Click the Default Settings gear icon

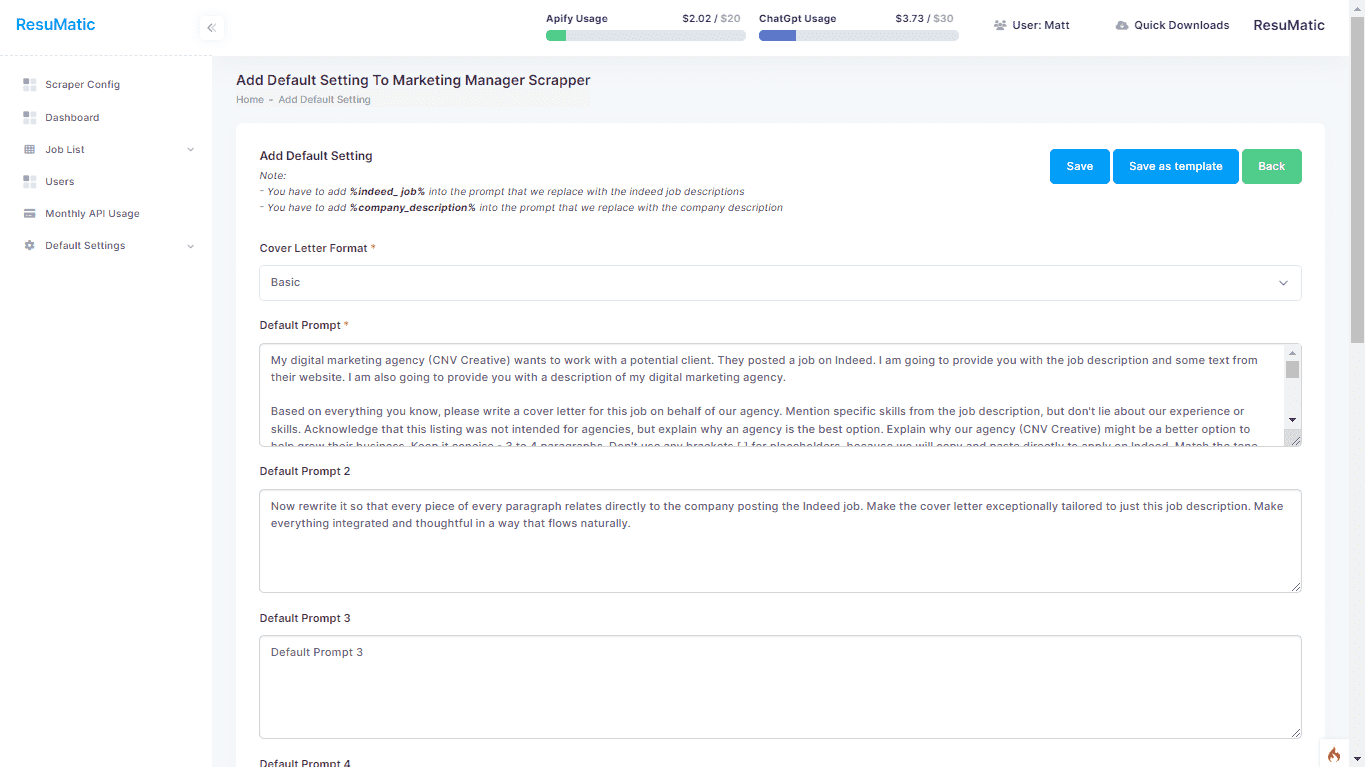[x=30, y=246]
